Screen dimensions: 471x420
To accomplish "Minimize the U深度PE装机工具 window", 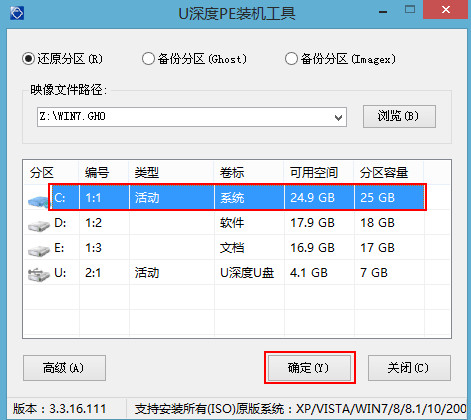I will tap(383, 12).
